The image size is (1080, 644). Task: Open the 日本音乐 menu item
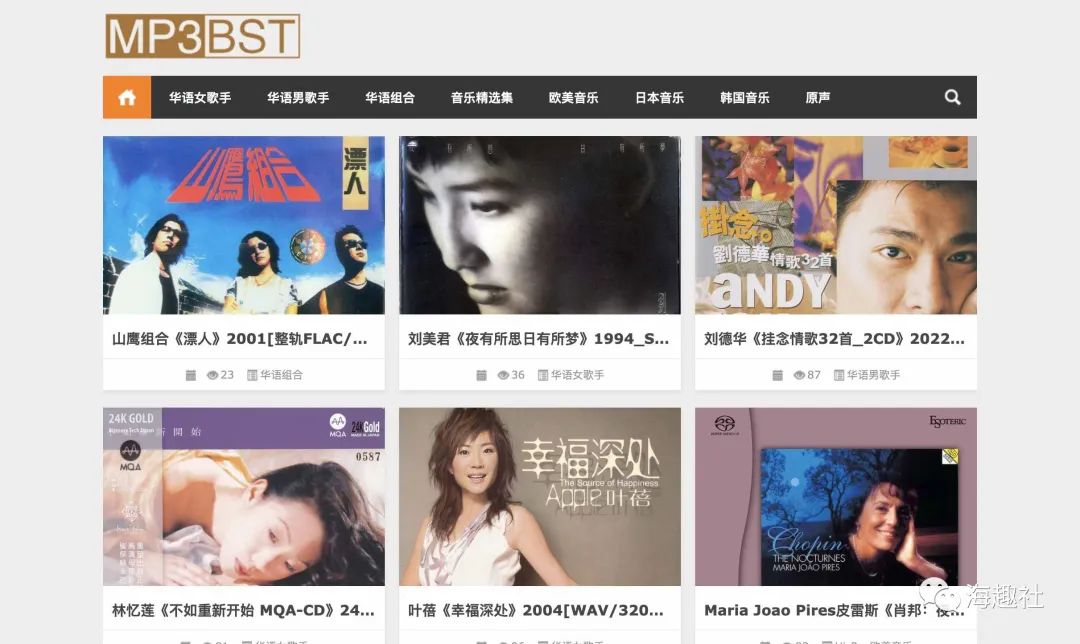pos(659,97)
